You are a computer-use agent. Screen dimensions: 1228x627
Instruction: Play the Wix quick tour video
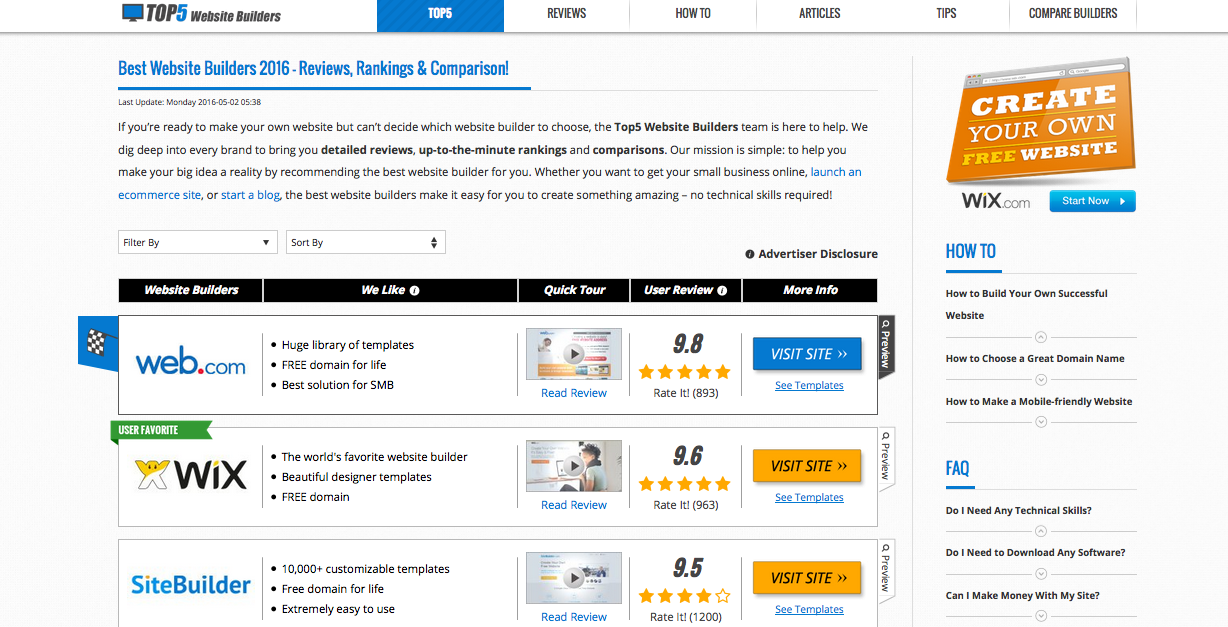click(574, 466)
